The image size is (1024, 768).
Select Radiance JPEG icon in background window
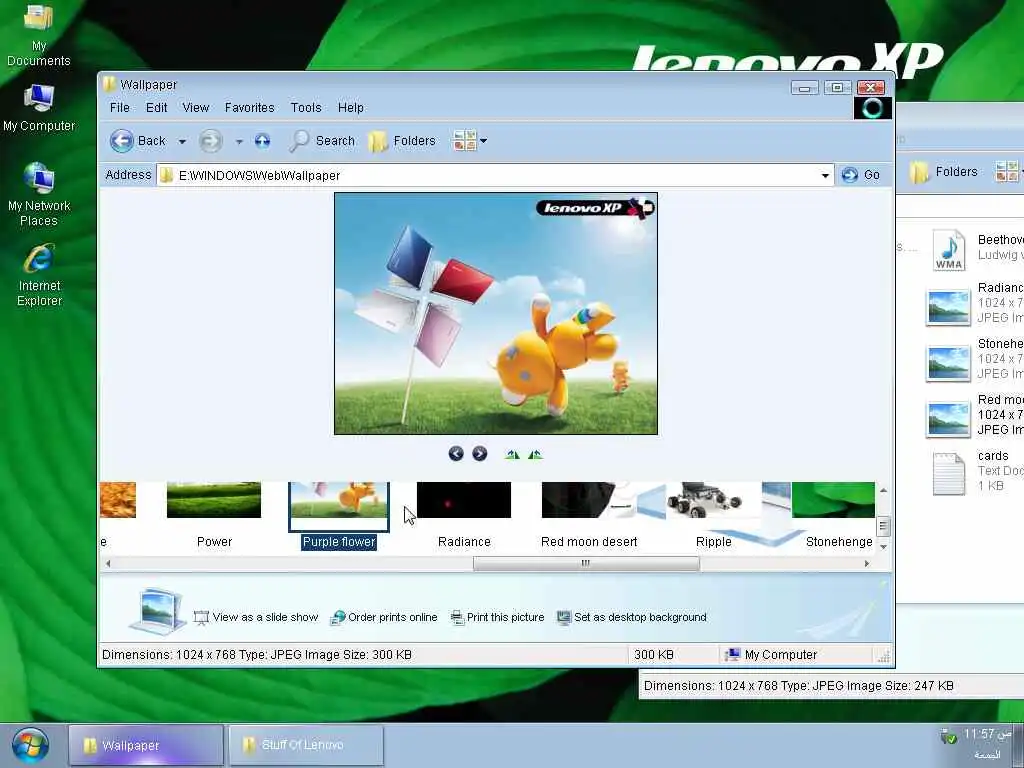[948, 307]
